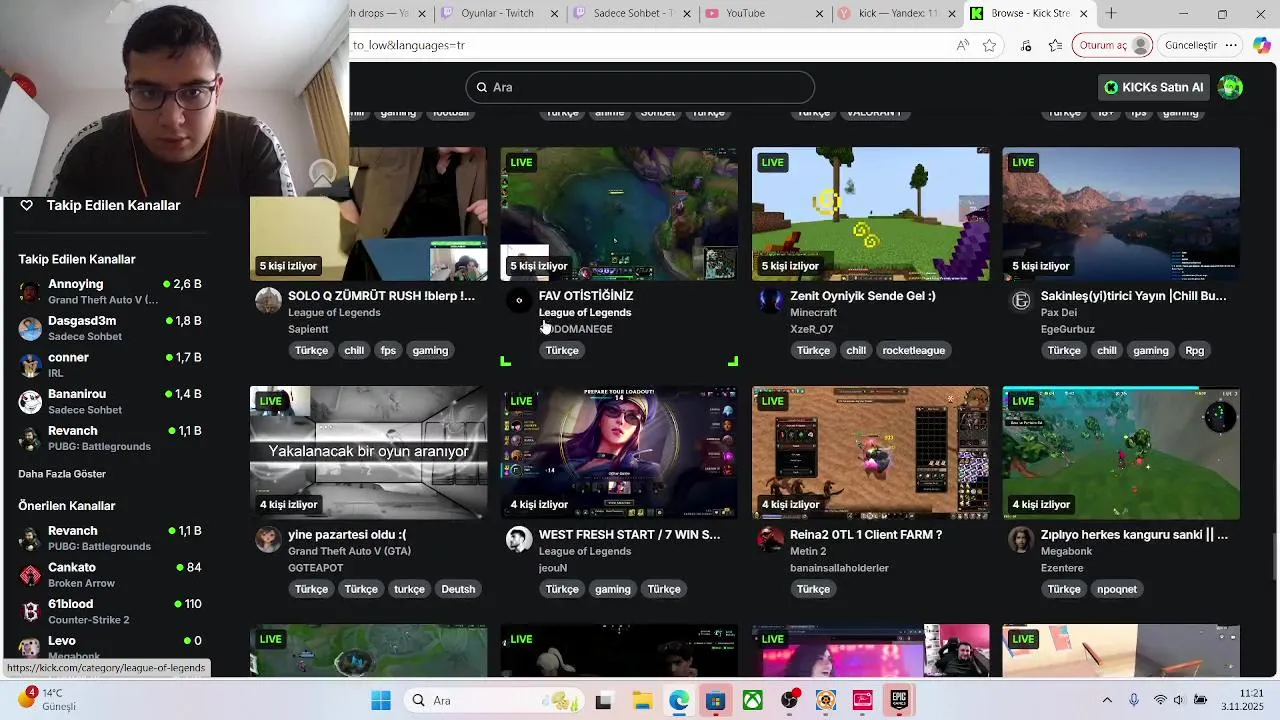Open Metin 2 category link
1280x720 pixels.
pos(808,551)
